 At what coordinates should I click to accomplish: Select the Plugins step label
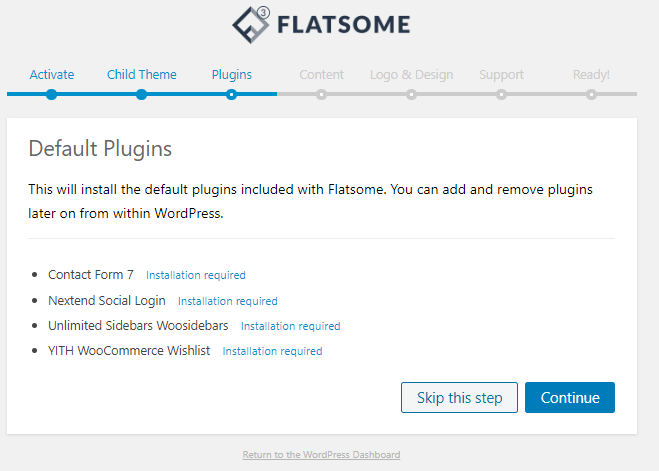point(232,75)
